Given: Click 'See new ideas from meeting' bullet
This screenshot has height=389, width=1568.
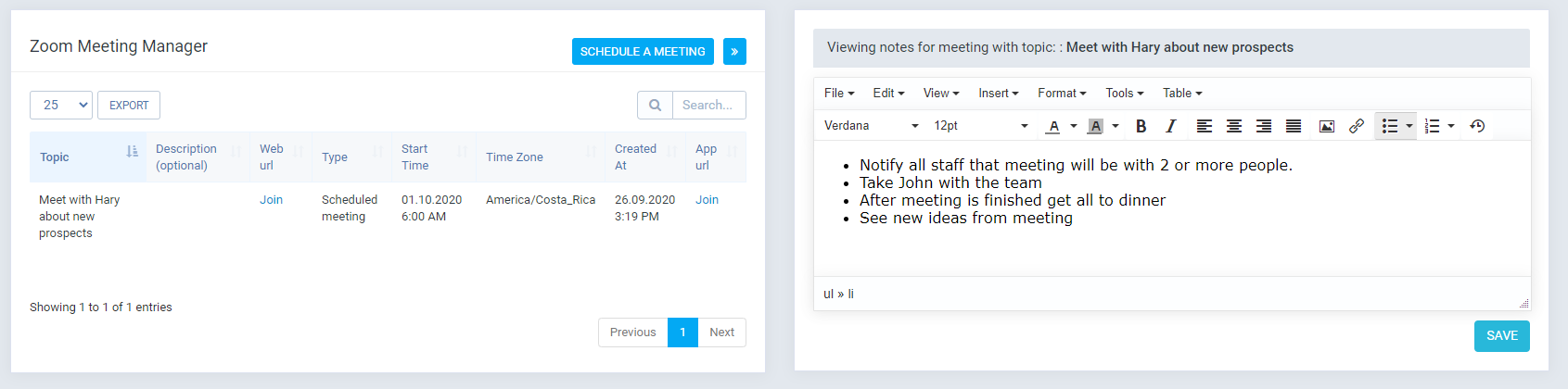Looking at the screenshot, I should coord(966,219).
